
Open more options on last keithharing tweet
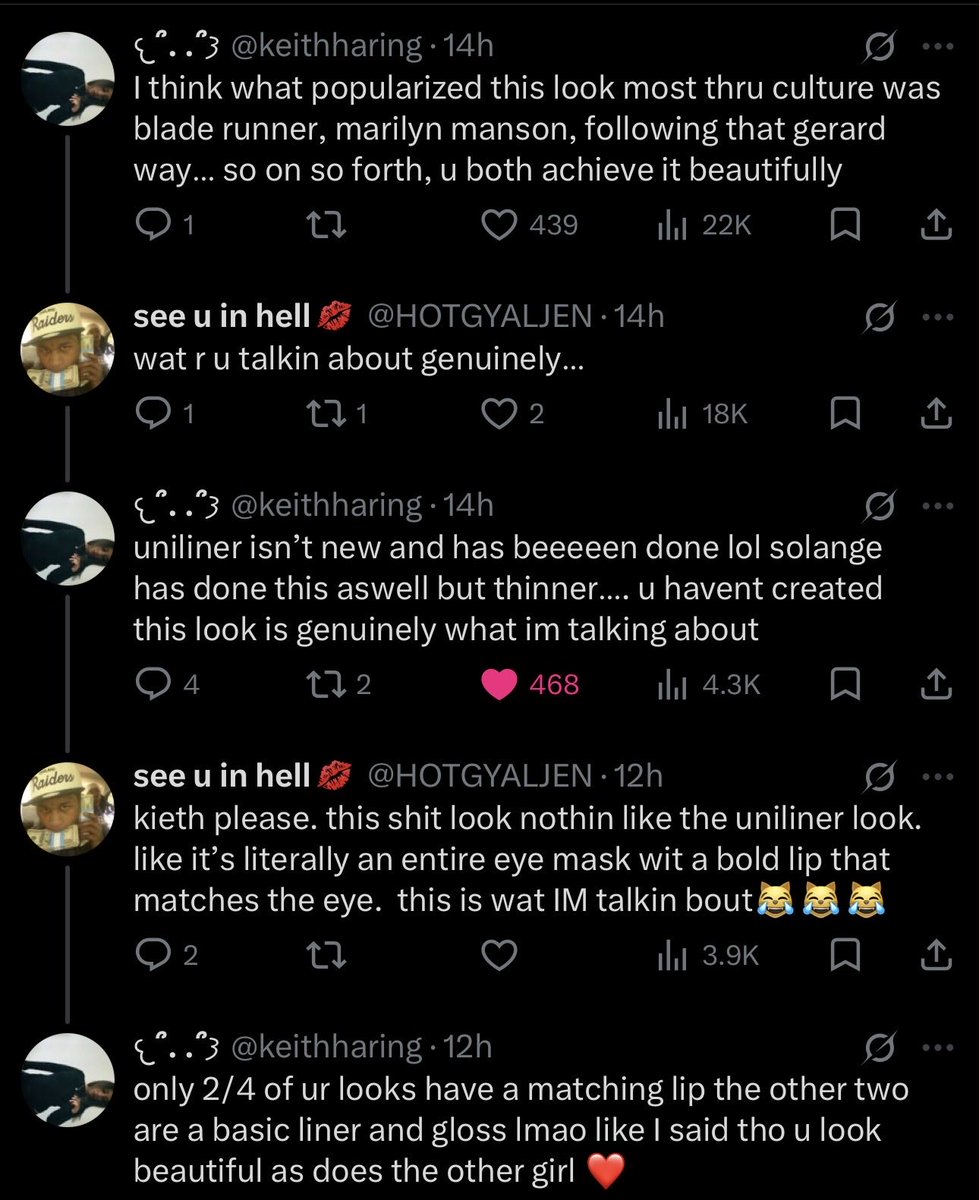click(x=935, y=1047)
